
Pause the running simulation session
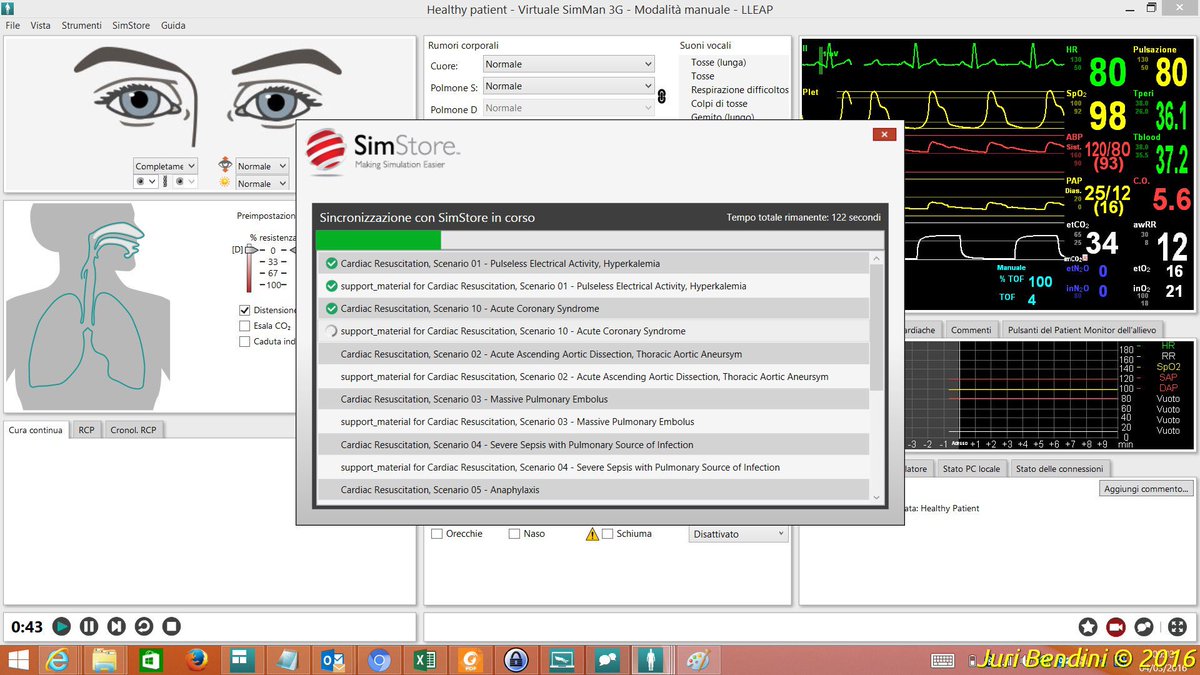89,627
